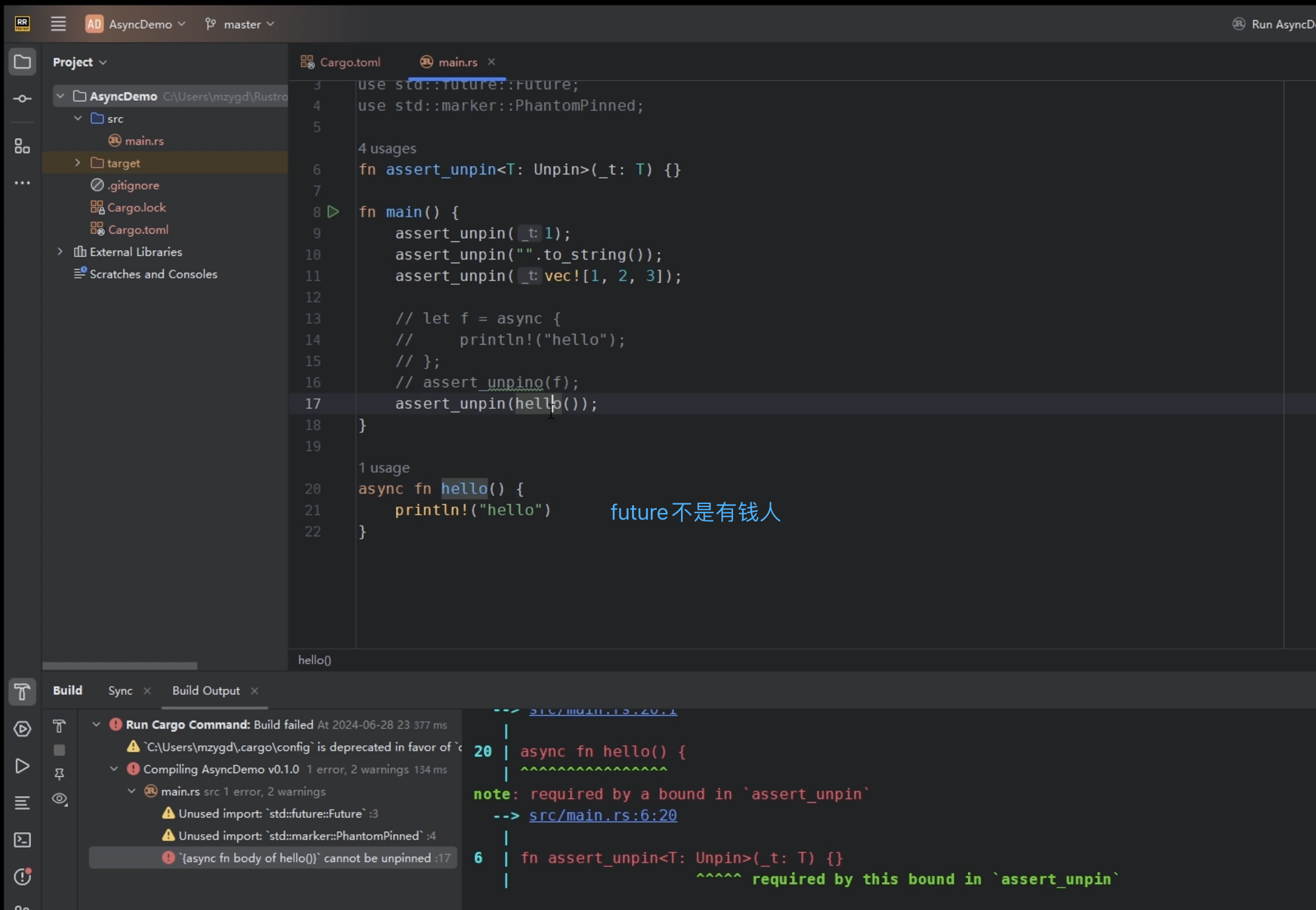
Task: Click the stop square in Build panel
Action: pyautogui.click(x=59, y=750)
